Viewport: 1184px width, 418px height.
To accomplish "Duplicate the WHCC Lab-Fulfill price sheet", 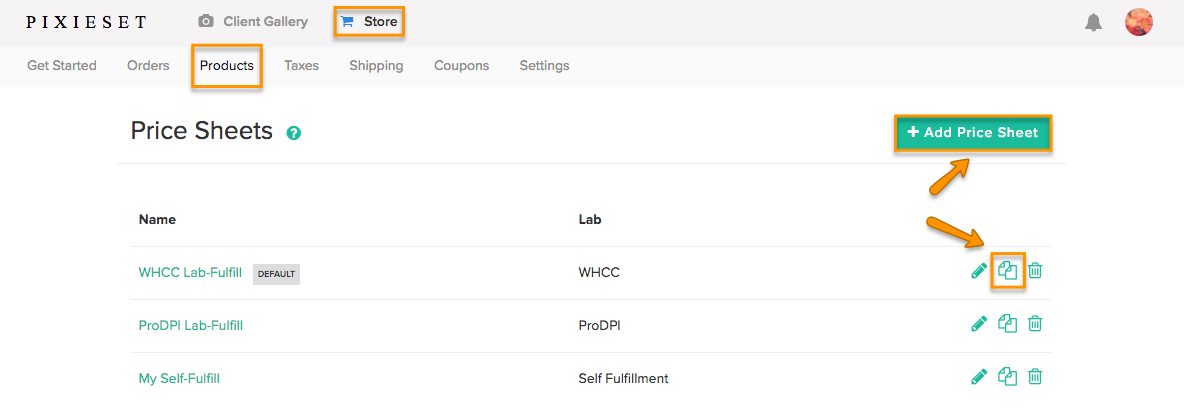I will [1007, 271].
